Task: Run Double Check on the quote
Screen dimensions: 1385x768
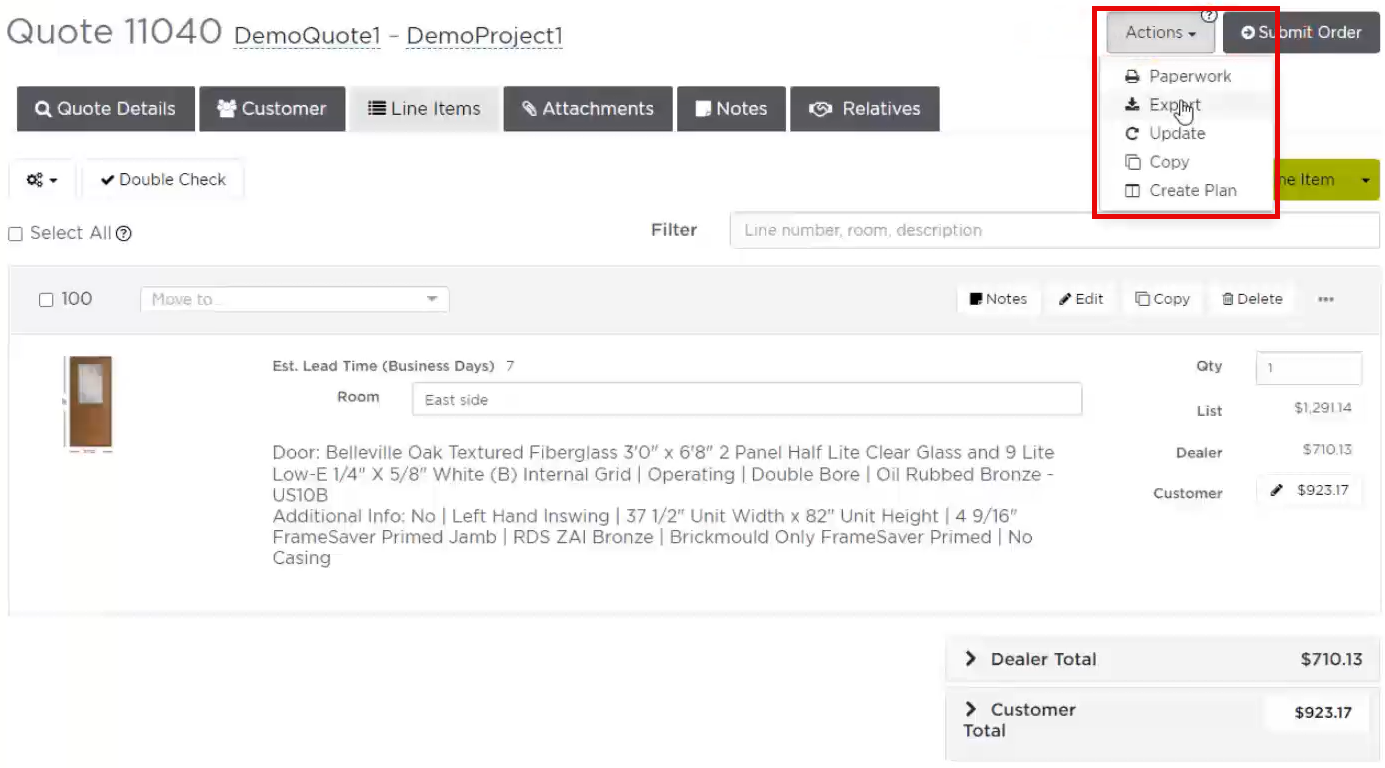Action: [x=163, y=180]
